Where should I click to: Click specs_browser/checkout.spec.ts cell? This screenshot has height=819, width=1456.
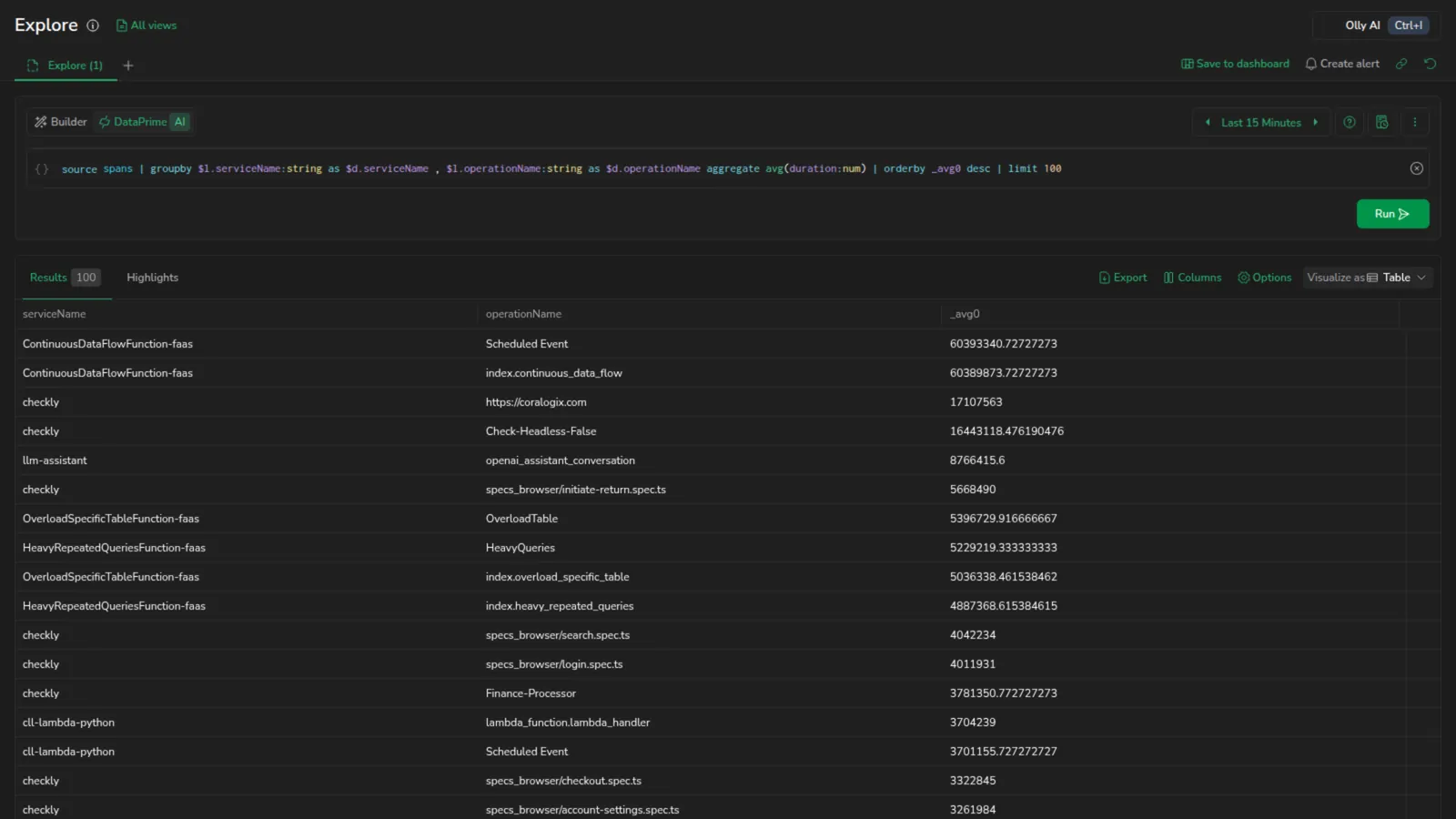click(x=563, y=781)
